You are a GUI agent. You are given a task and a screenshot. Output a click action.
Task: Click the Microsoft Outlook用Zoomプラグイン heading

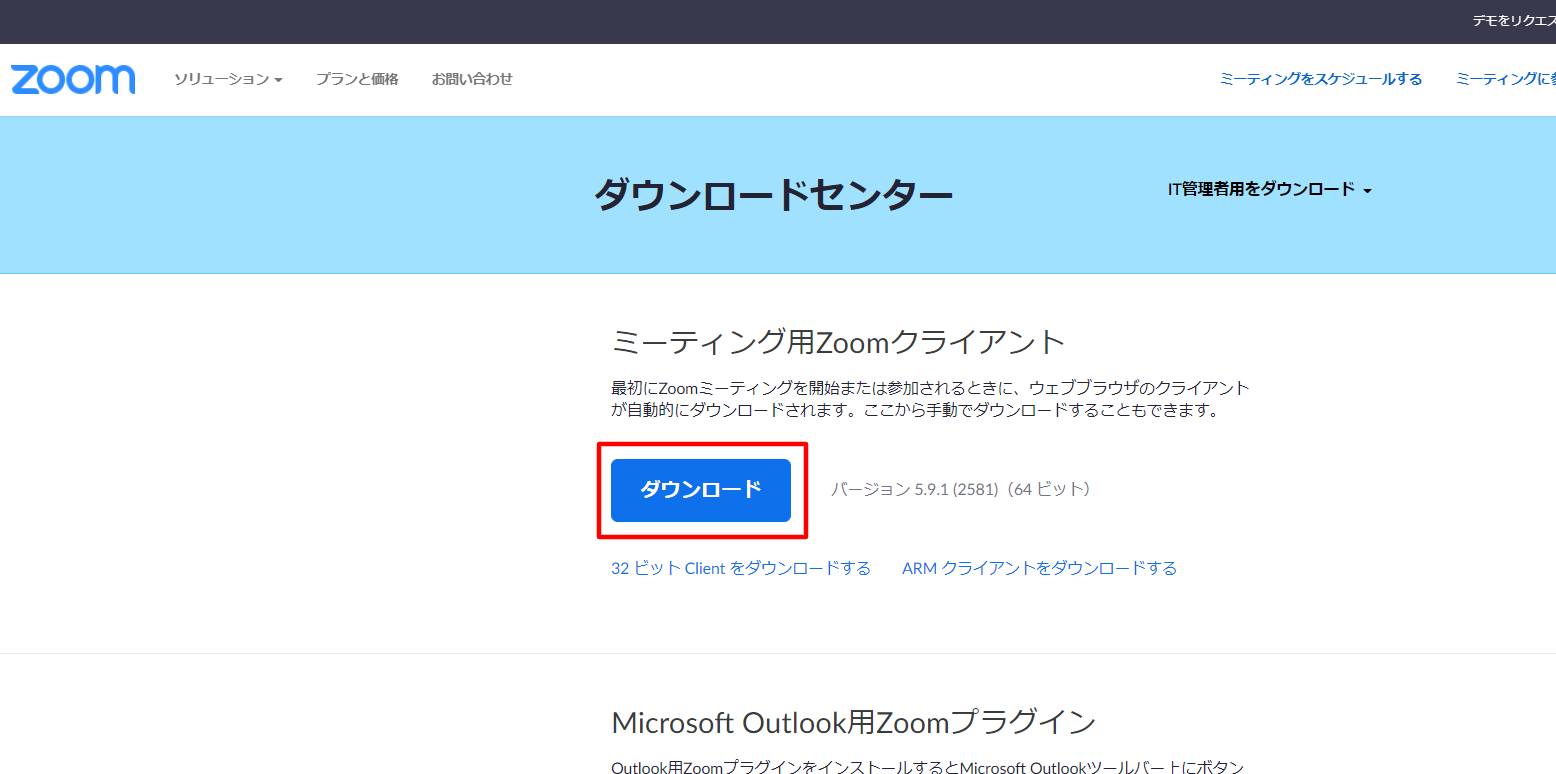coord(853,722)
